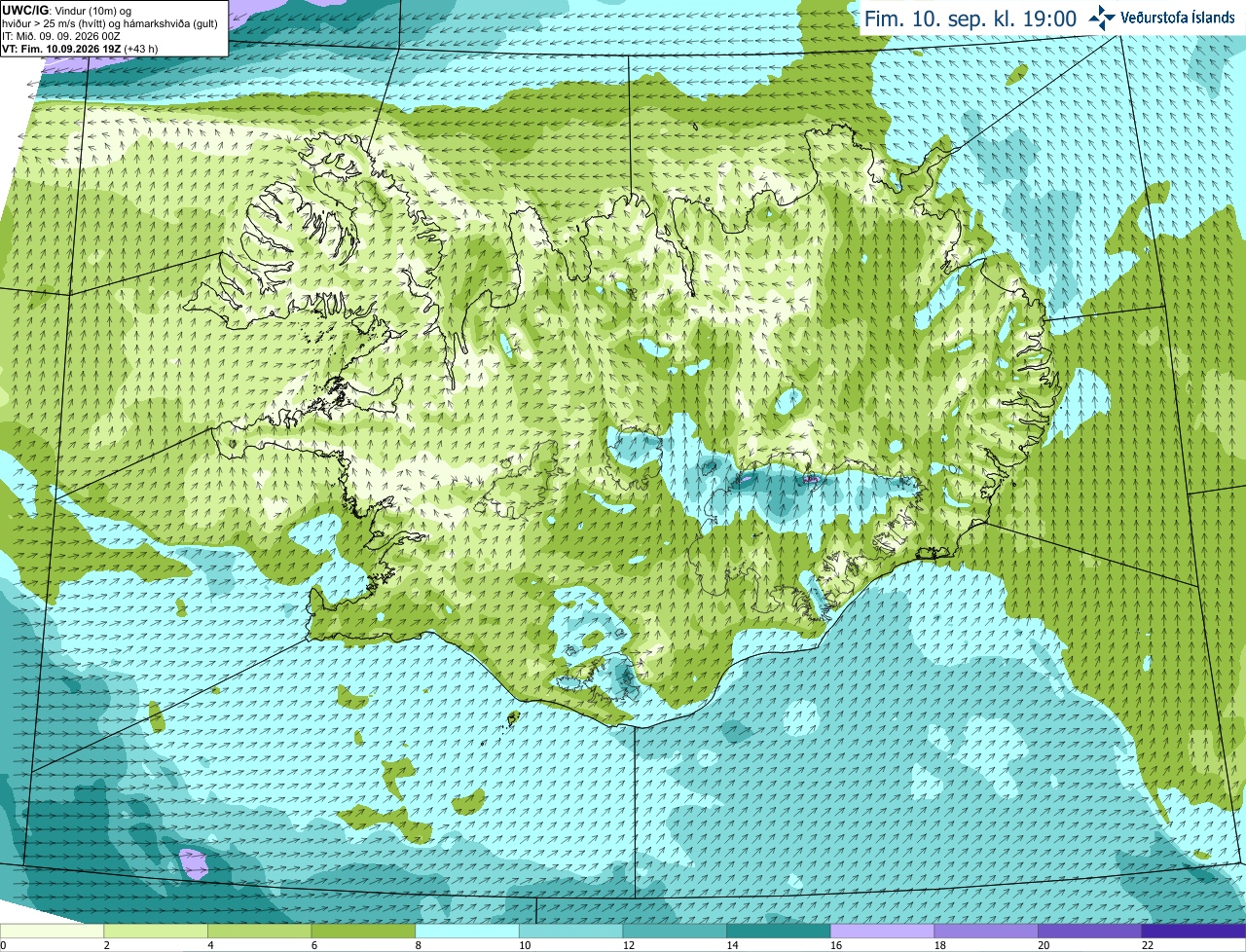Click the UWC/IG title in info box
The image size is (1246, 952).
pos(25,10)
